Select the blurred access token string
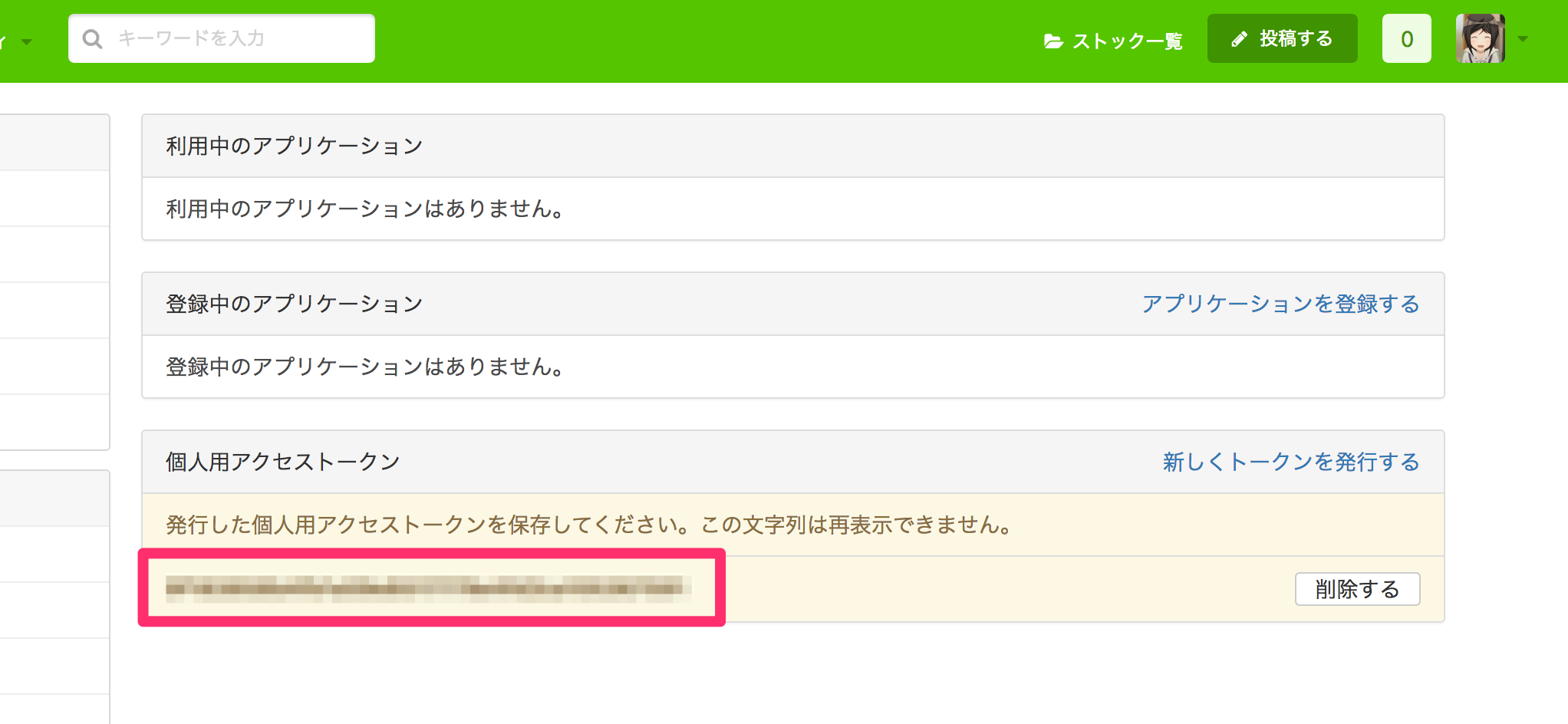1568x724 pixels. (429, 589)
